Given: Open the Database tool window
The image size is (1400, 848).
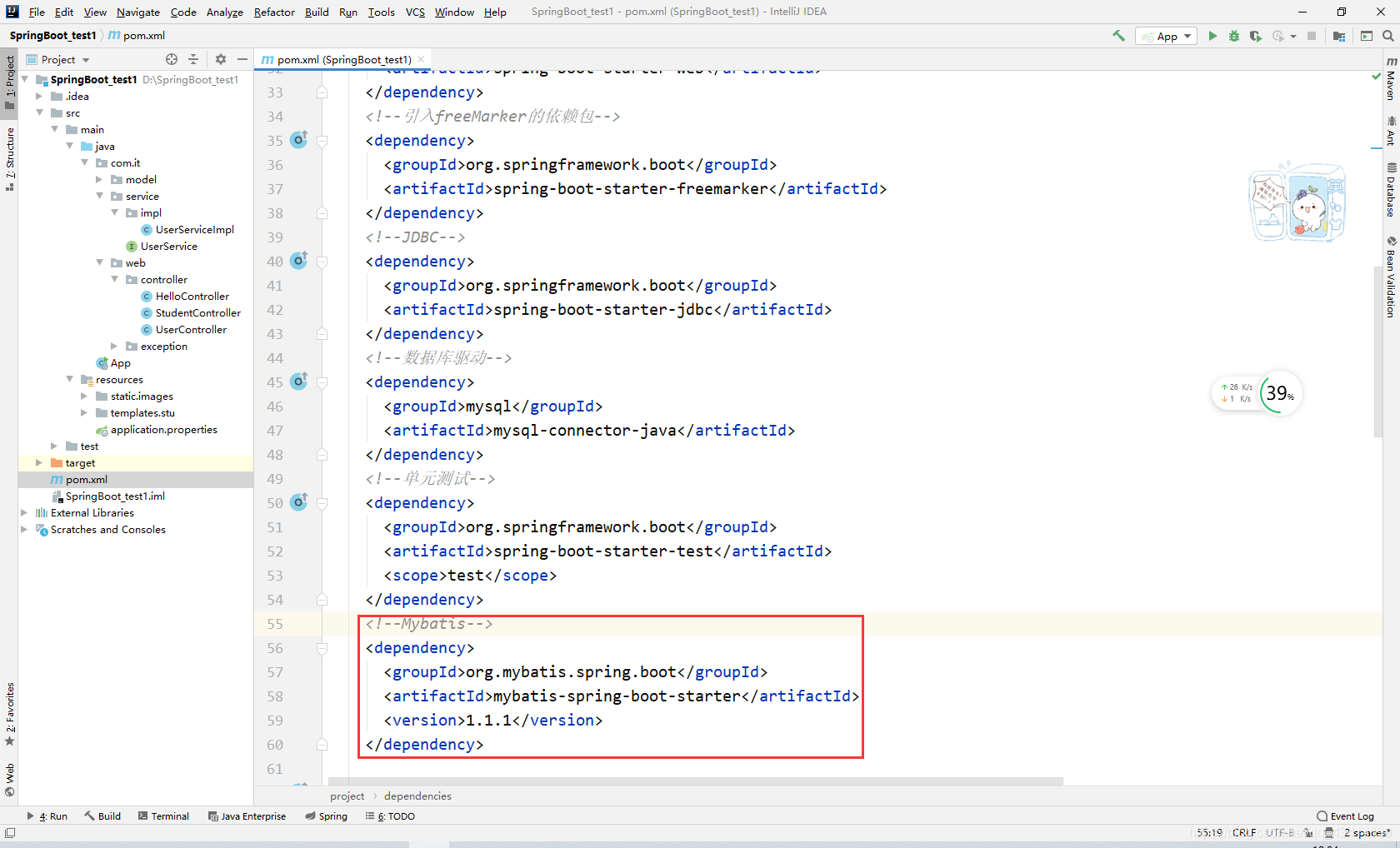Looking at the screenshot, I should (x=1391, y=191).
